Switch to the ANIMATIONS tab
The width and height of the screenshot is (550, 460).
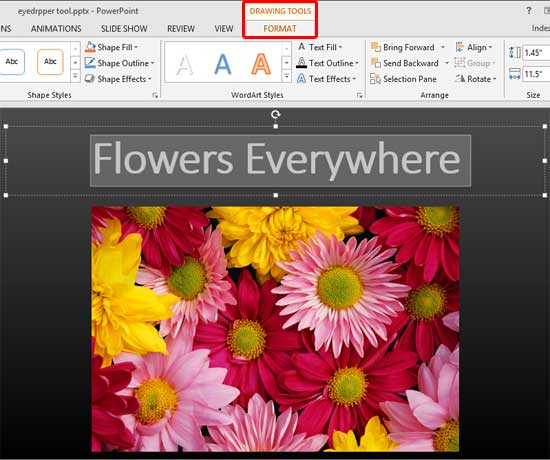coord(56,28)
